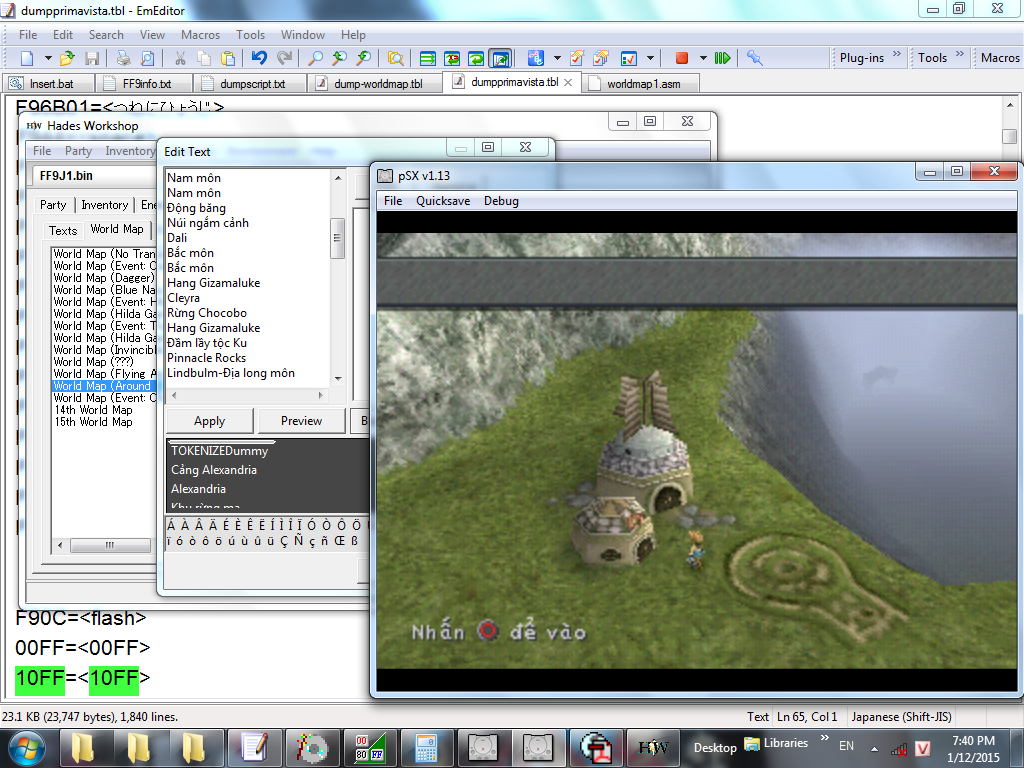1024x768 pixels.
Task: Toggle Wrap by Window icon
Action: tap(476, 58)
